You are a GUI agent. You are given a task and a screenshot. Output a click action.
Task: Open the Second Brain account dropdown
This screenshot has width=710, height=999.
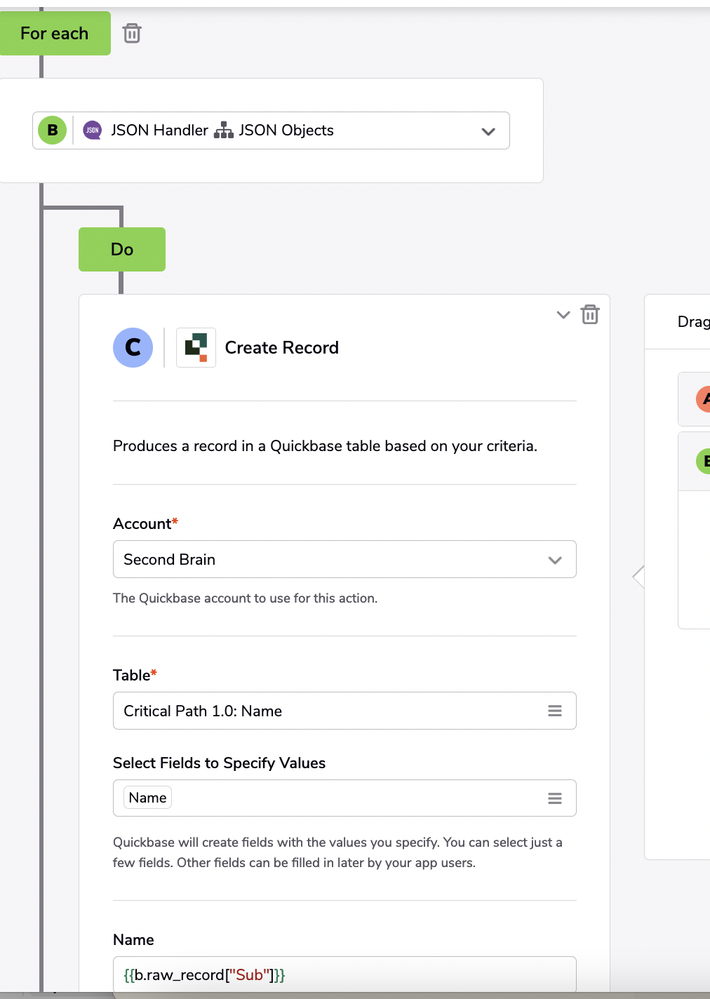coord(345,559)
